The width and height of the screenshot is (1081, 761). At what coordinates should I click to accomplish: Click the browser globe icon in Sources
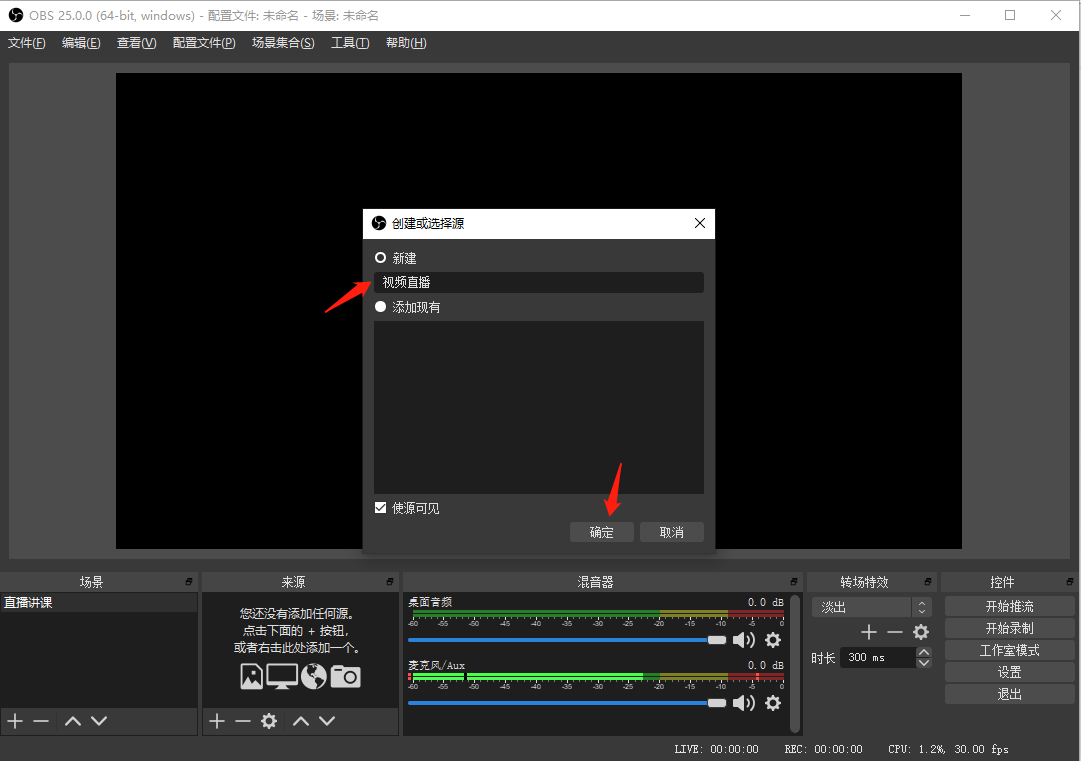(x=314, y=676)
